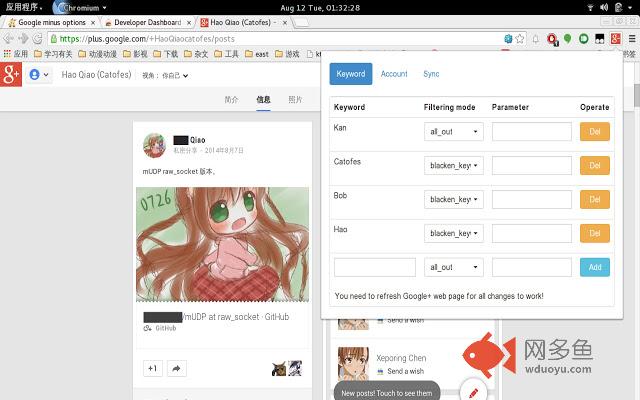Click parameter field for Kan

[x=532, y=131]
